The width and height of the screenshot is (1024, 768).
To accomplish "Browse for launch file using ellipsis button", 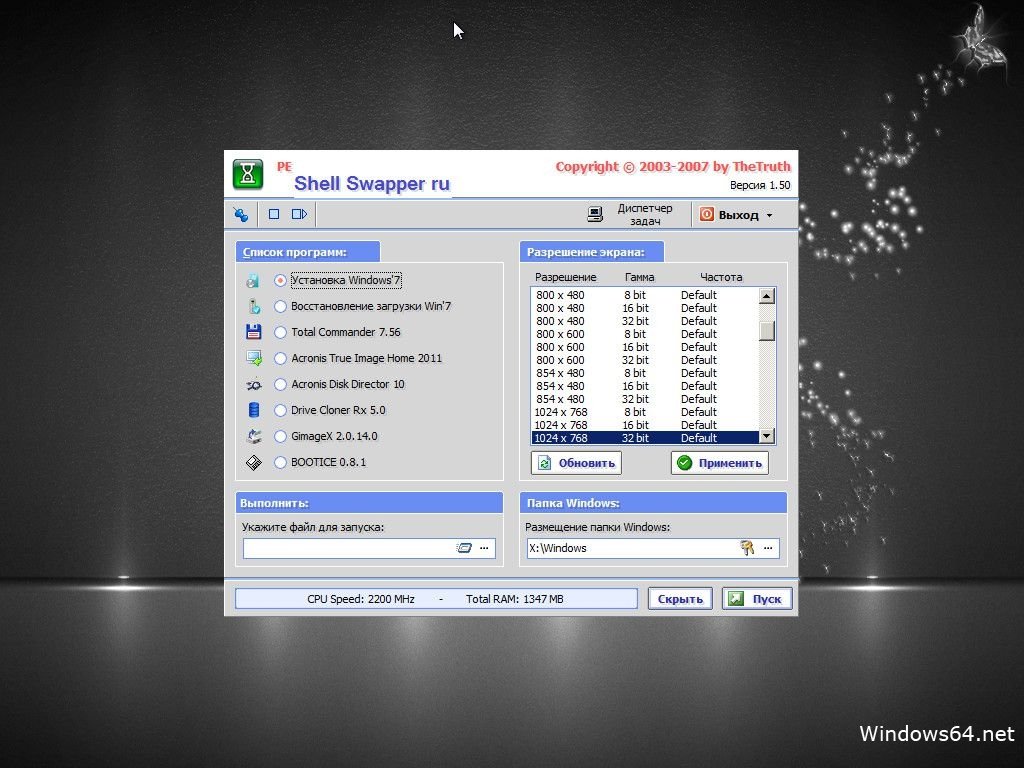I will 485,548.
